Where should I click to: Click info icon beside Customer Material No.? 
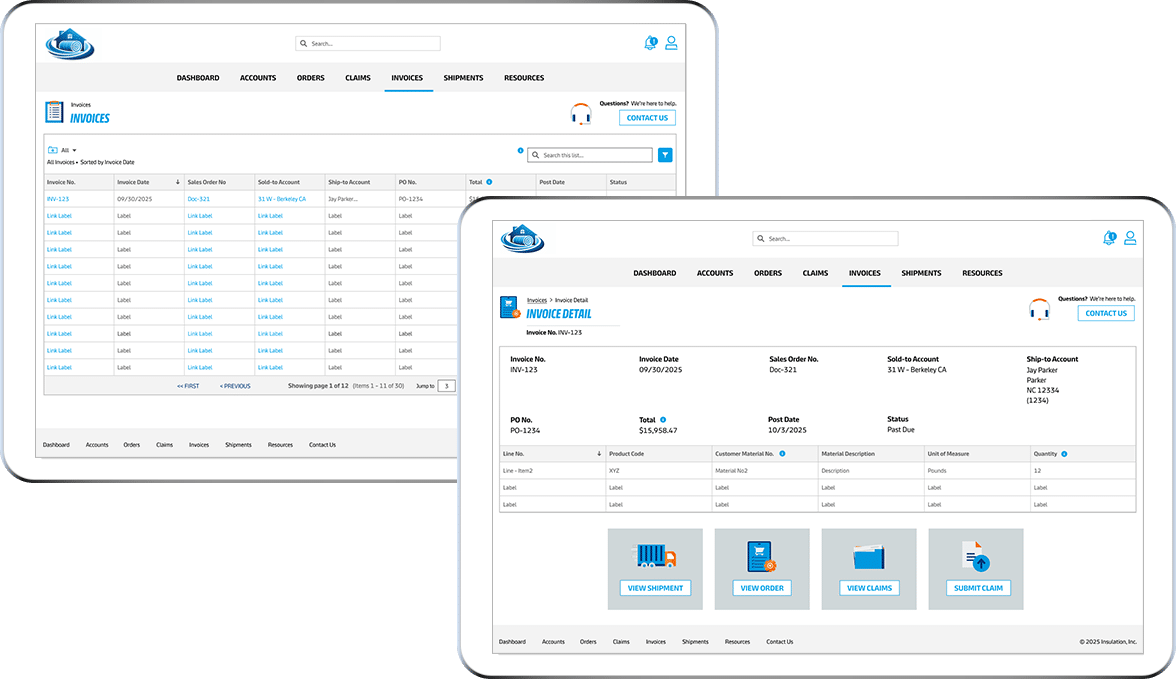point(782,454)
